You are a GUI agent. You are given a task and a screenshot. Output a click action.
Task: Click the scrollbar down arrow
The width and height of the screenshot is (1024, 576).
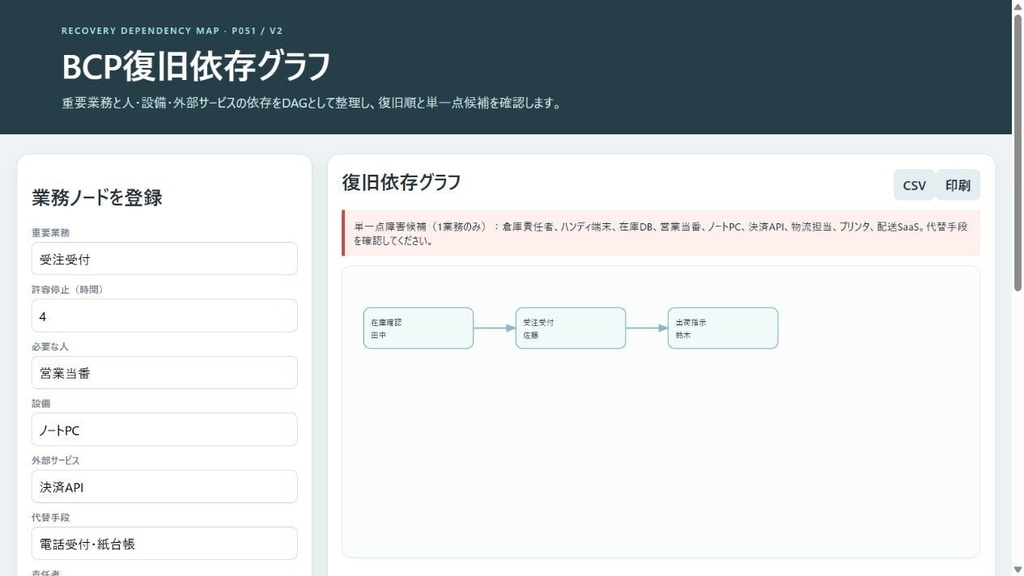pos(1017,570)
